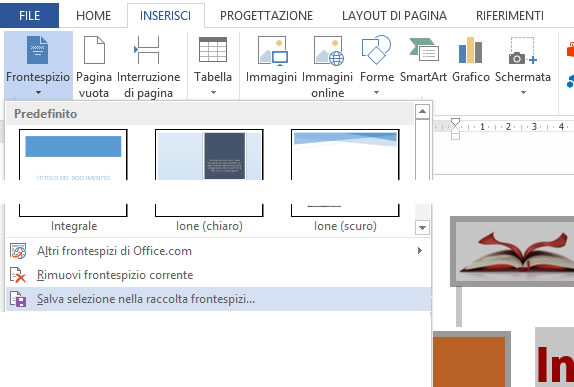The width and height of the screenshot is (574, 387).
Task: Open the Frontespizio cover page gallery
Action: [x=38, y=65]
